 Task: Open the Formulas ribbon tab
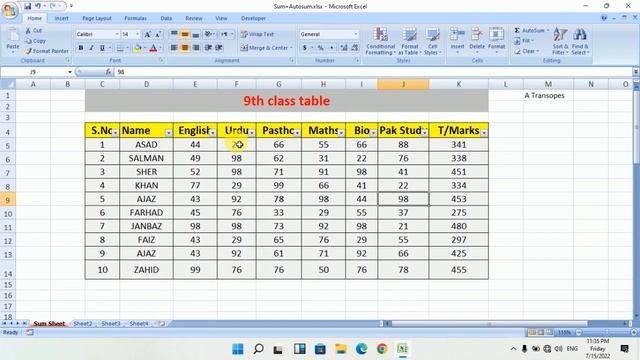[136, 18]
